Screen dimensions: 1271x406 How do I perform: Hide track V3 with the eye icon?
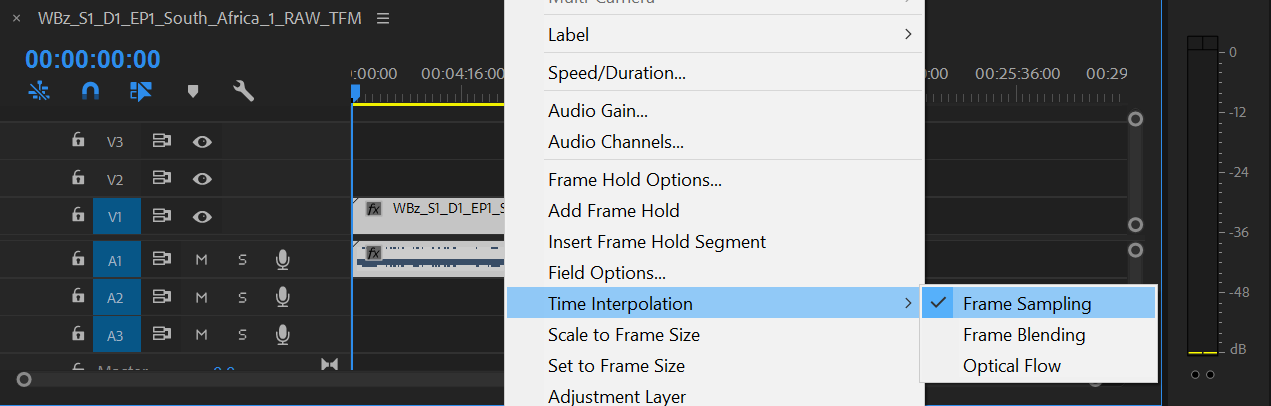(202, 142)
